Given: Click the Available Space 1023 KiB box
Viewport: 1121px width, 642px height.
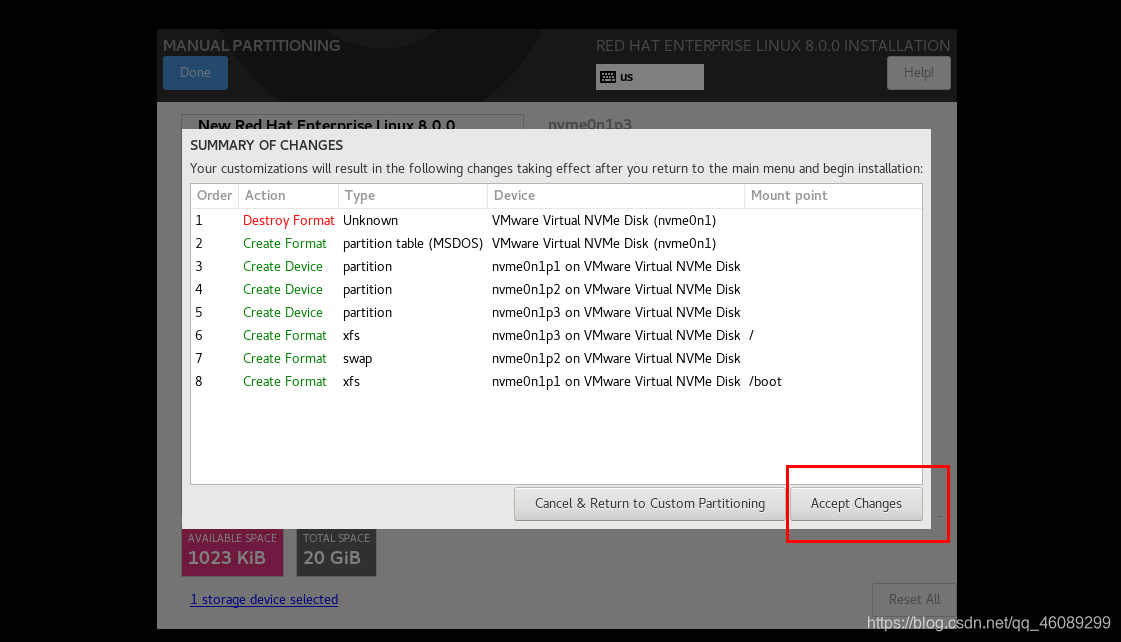Looking at the screenshot, I should coord(232,552).
